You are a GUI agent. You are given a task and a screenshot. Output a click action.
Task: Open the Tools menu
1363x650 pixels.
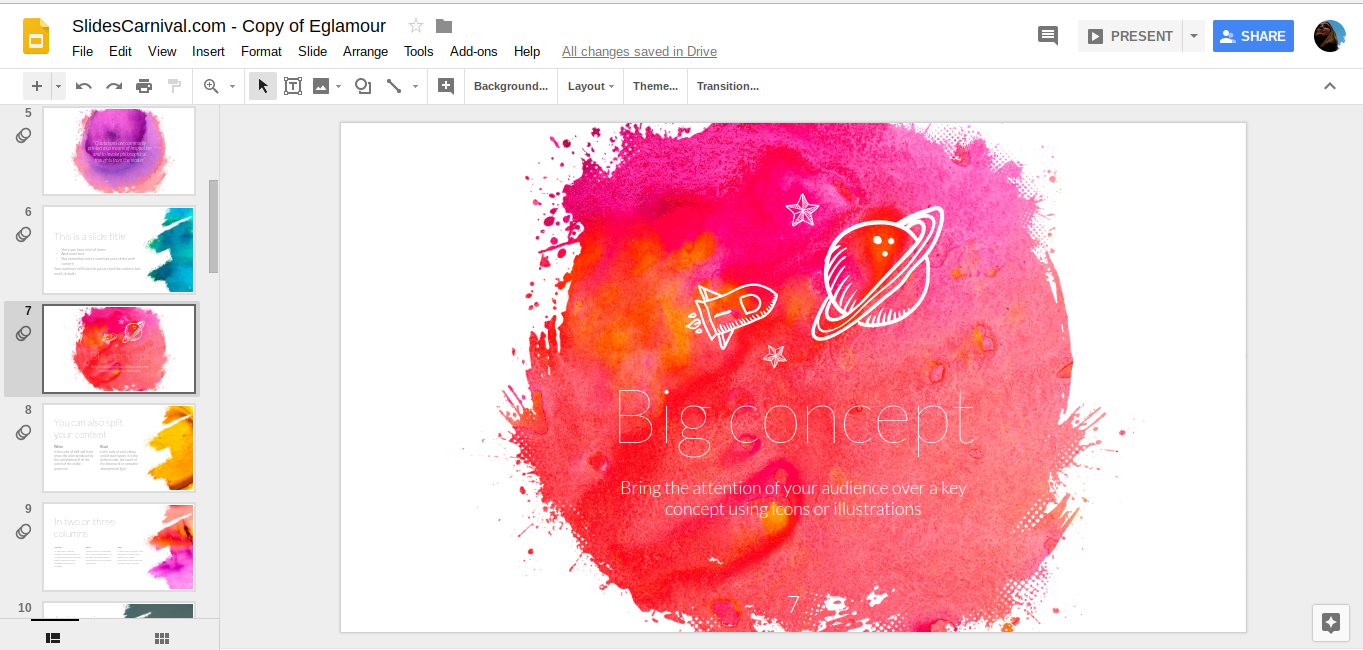tap(419, 51)
